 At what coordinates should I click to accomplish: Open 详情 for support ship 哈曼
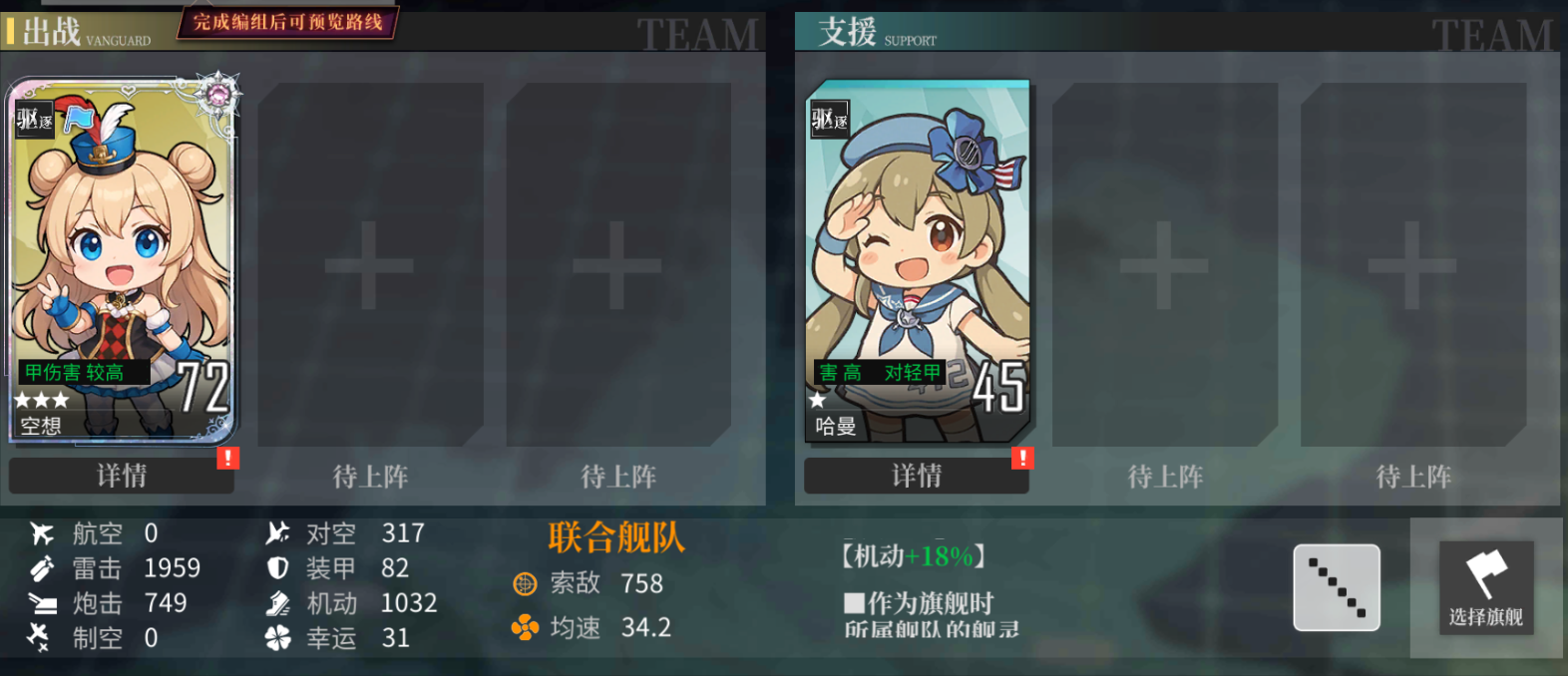[x=917, y=476]
